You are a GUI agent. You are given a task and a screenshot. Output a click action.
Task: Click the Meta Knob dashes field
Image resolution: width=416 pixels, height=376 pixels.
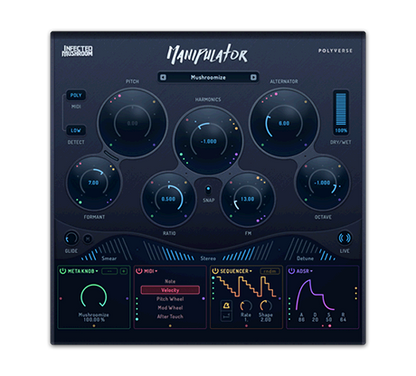(x=110, y=271)
